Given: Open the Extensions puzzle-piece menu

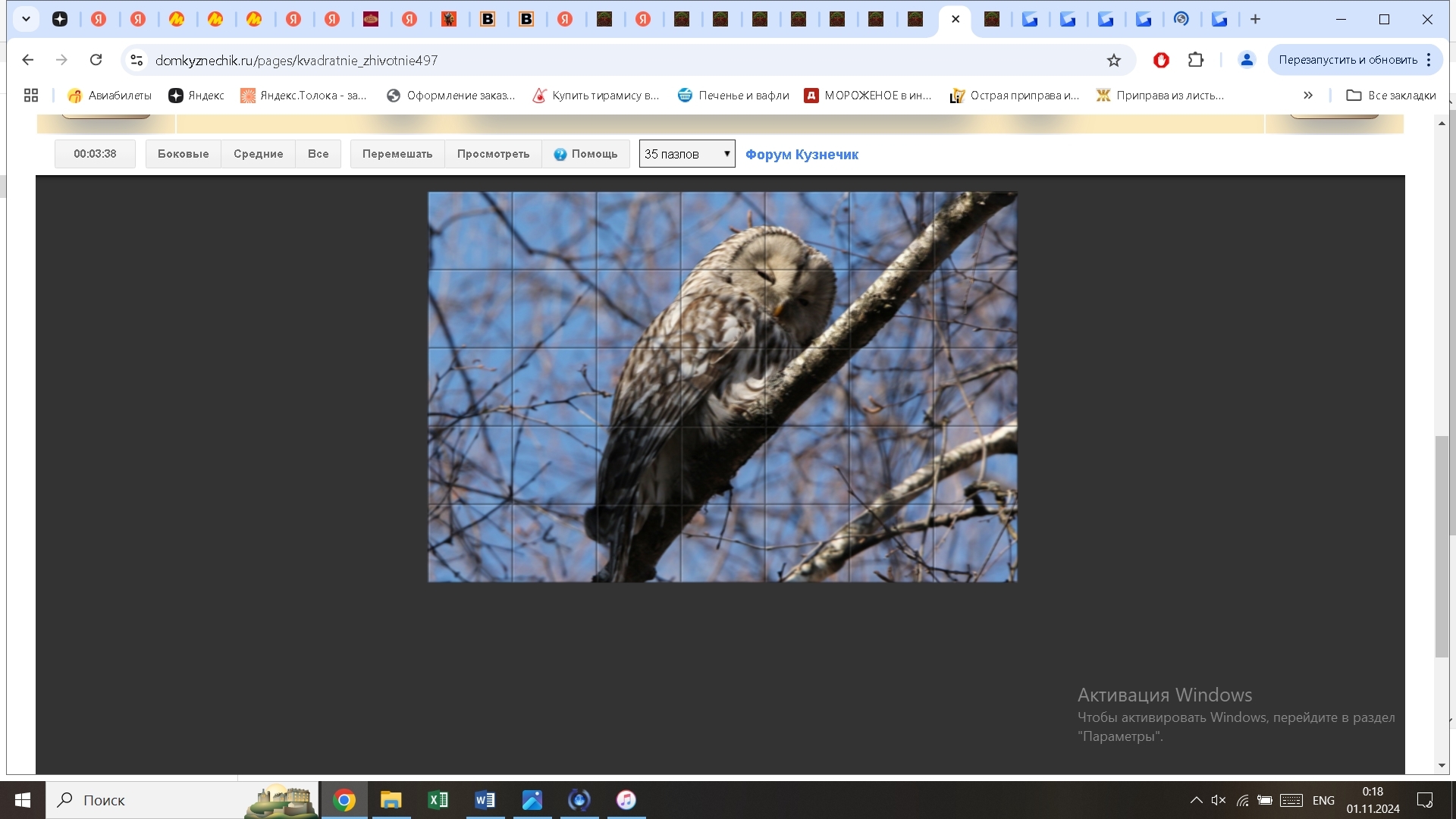Looking at the screenshot, I should coord(1196,60).
